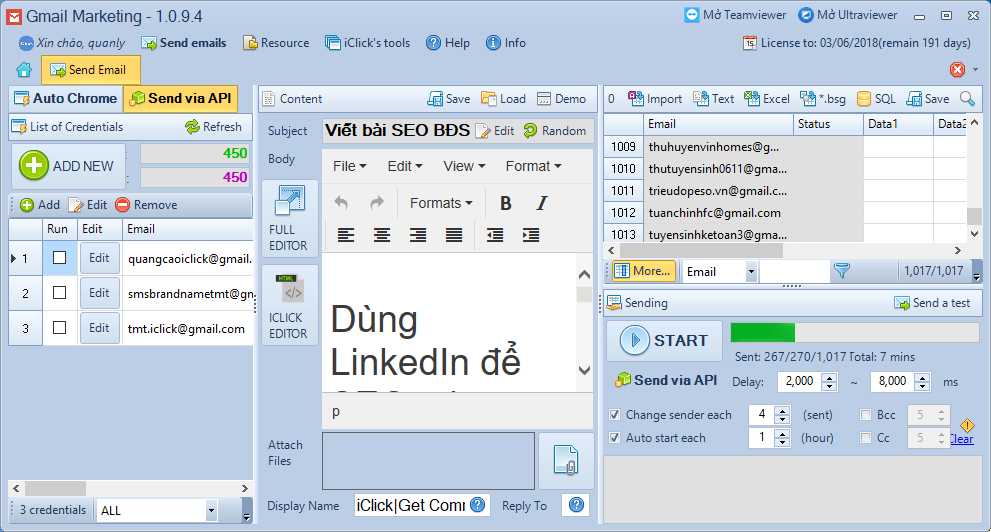991x532 pixels.
Task: Check Run for tmt.iclick@gmail.com row
Action: click(59, 328)
